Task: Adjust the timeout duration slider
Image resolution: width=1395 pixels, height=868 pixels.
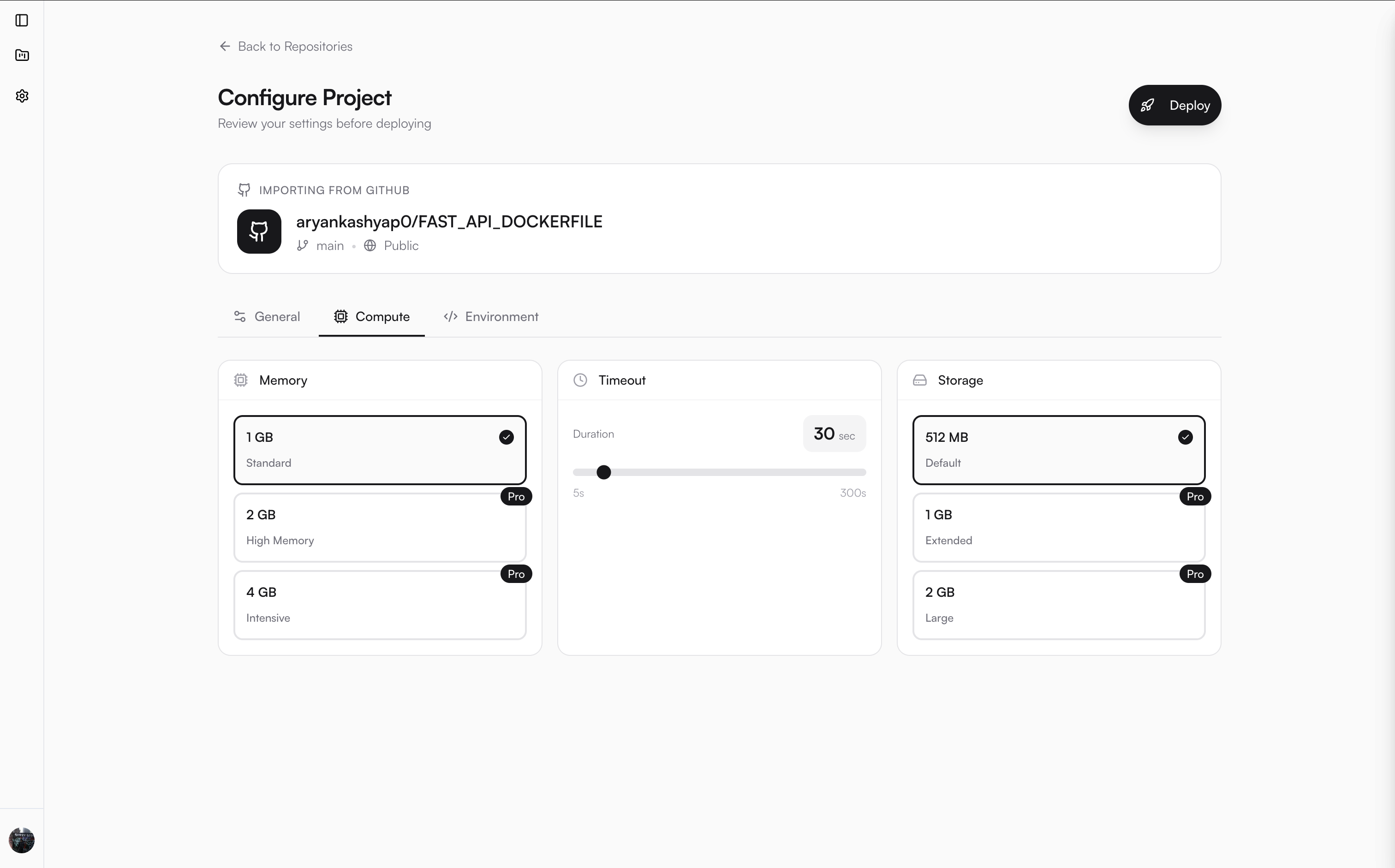Action: pyautogui.click(x=603, y=471)
